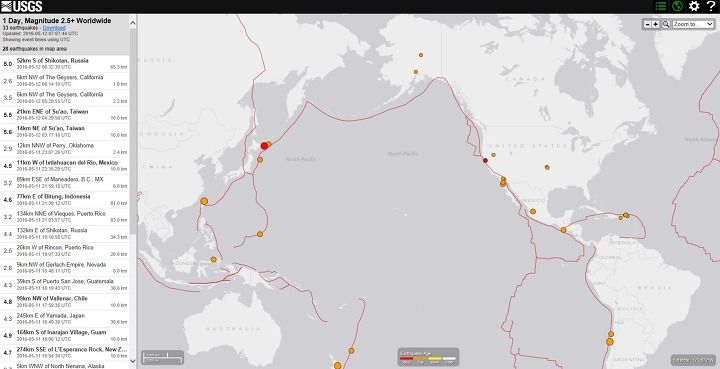The width and height of the screenshot is (720, 369).
Task: Select '9km NW of Gerlach-Empire, Nevada' row
Action: pyautogui.click(x=65, y=268)
